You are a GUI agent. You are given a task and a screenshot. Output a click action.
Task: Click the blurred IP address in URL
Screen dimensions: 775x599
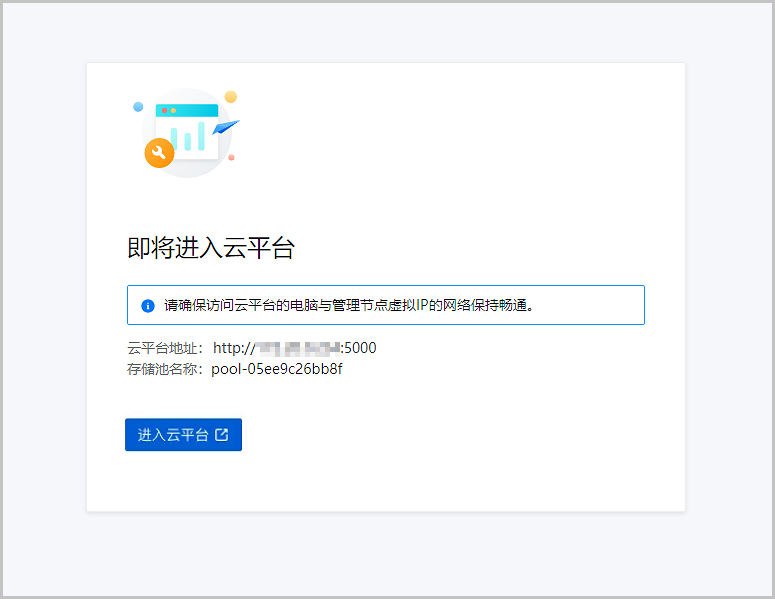(x=298, y=348)
